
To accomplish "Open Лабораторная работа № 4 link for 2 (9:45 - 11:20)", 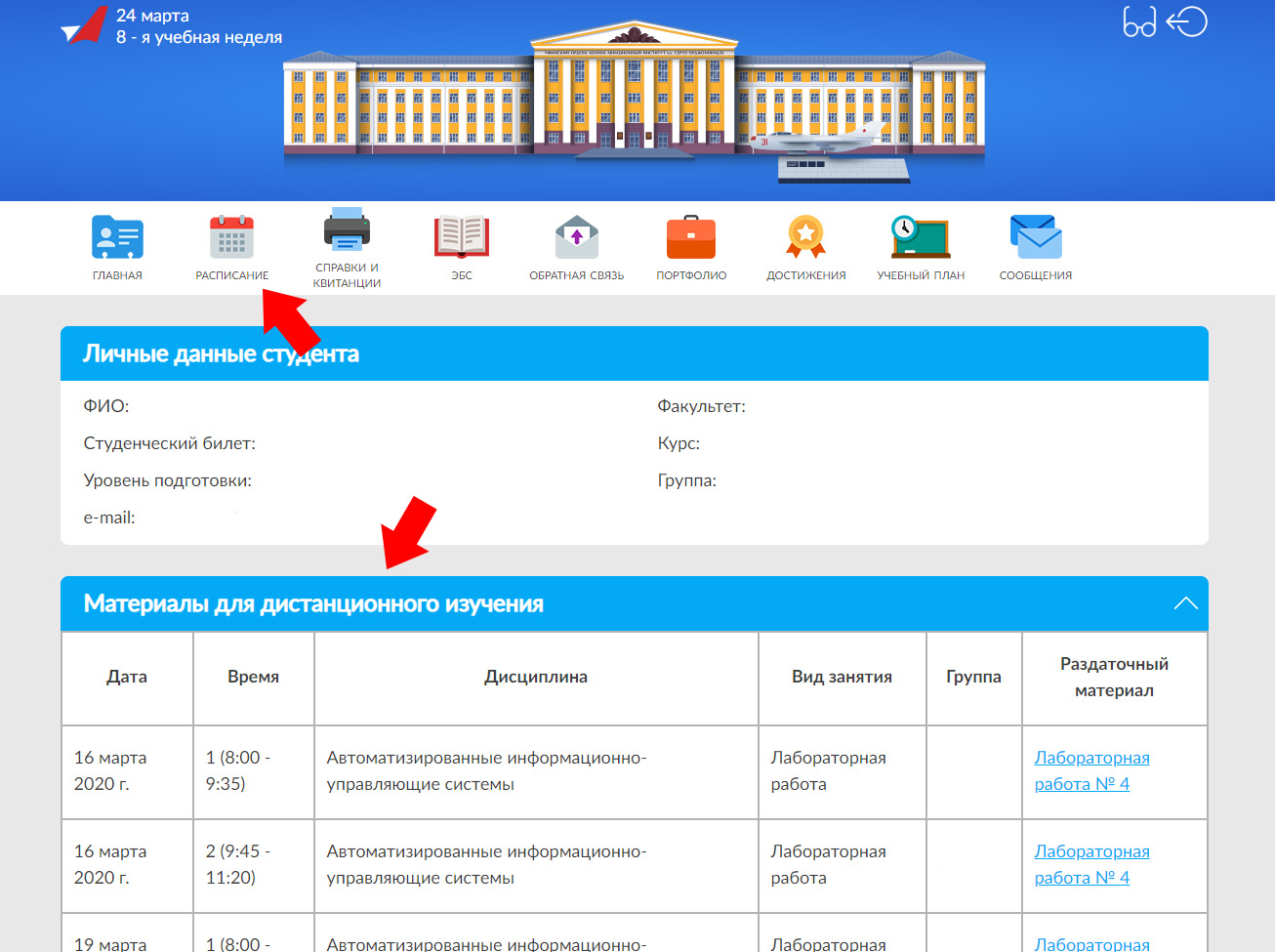I will tap(1091, 864).
